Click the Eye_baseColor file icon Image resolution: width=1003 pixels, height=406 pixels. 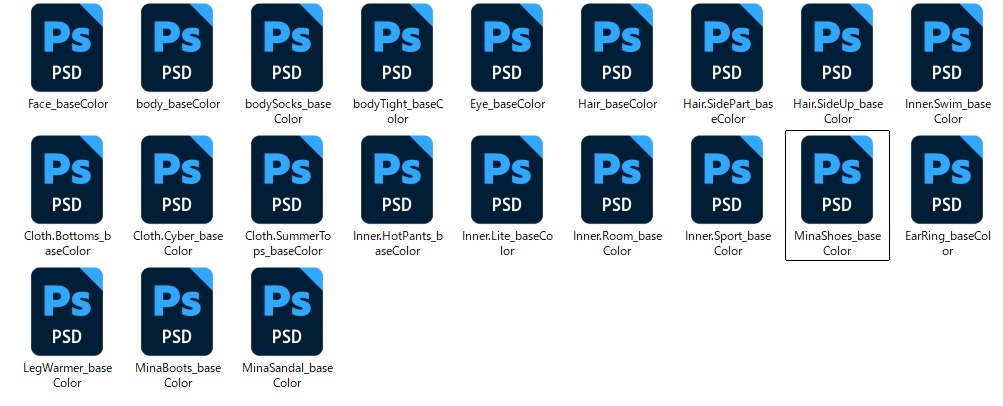[x=507, y=47]
